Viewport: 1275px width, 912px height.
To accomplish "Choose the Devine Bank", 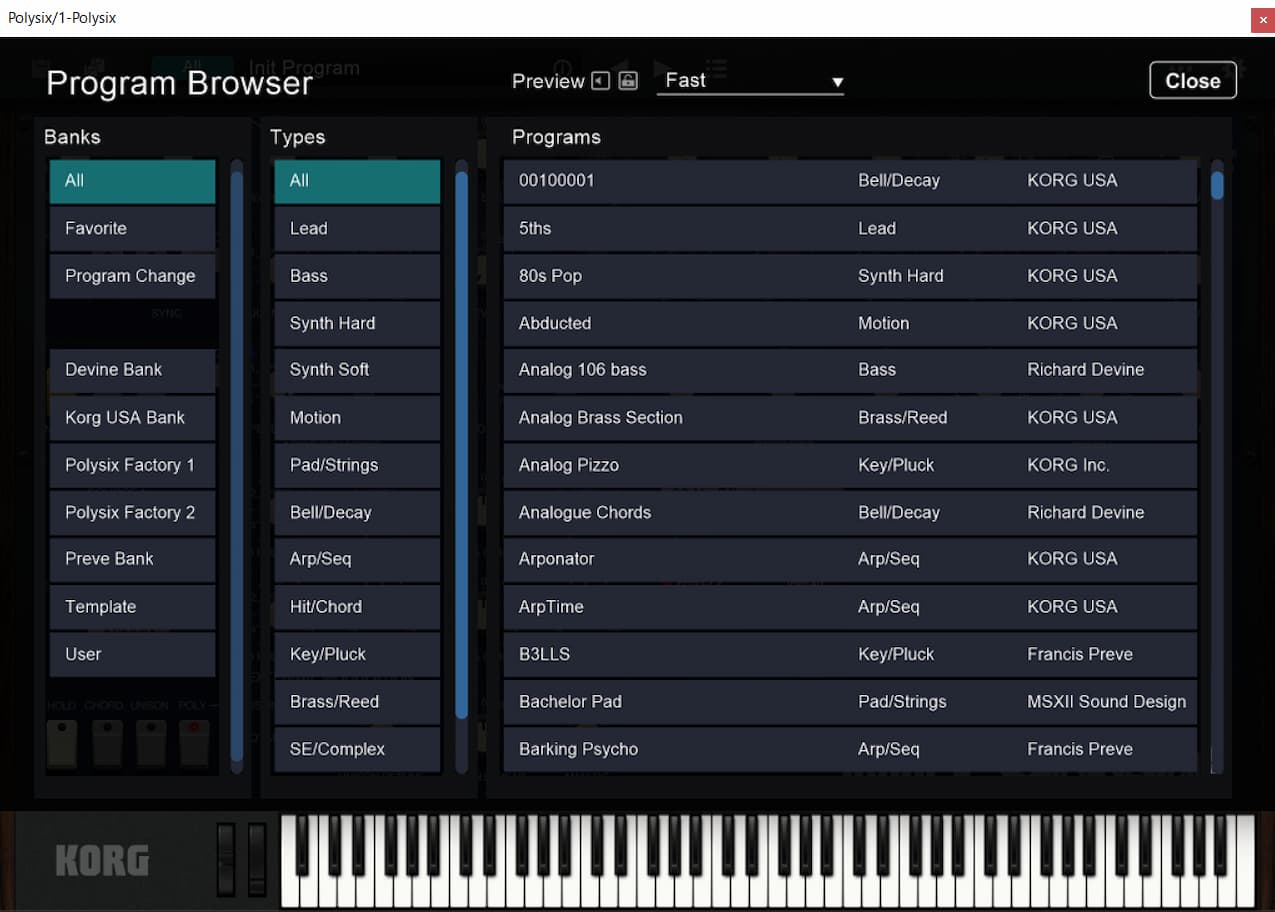I will point(133,370).
